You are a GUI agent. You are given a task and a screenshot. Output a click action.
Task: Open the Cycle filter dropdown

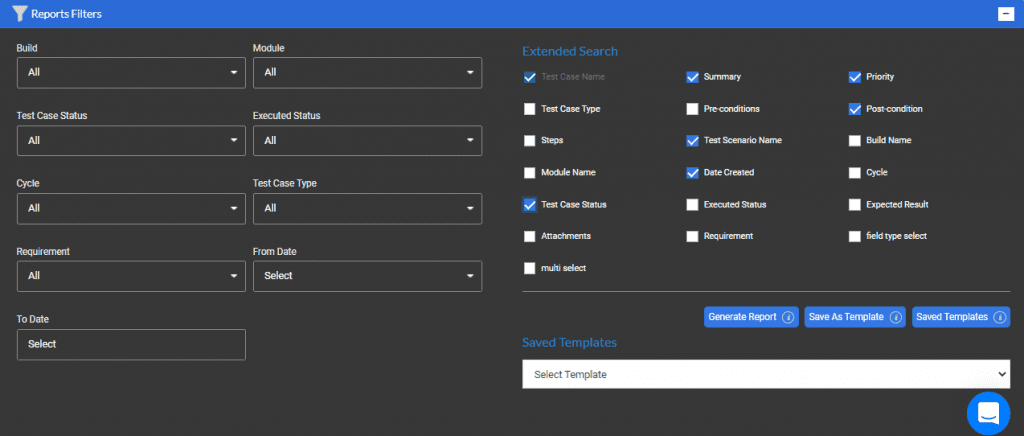131,208
